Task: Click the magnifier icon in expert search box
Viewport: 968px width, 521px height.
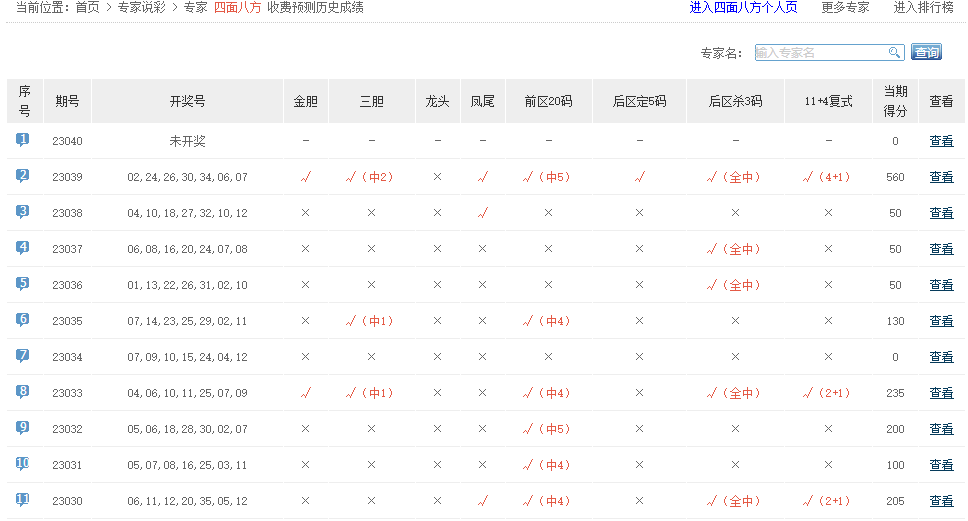Action: [894, 53]
